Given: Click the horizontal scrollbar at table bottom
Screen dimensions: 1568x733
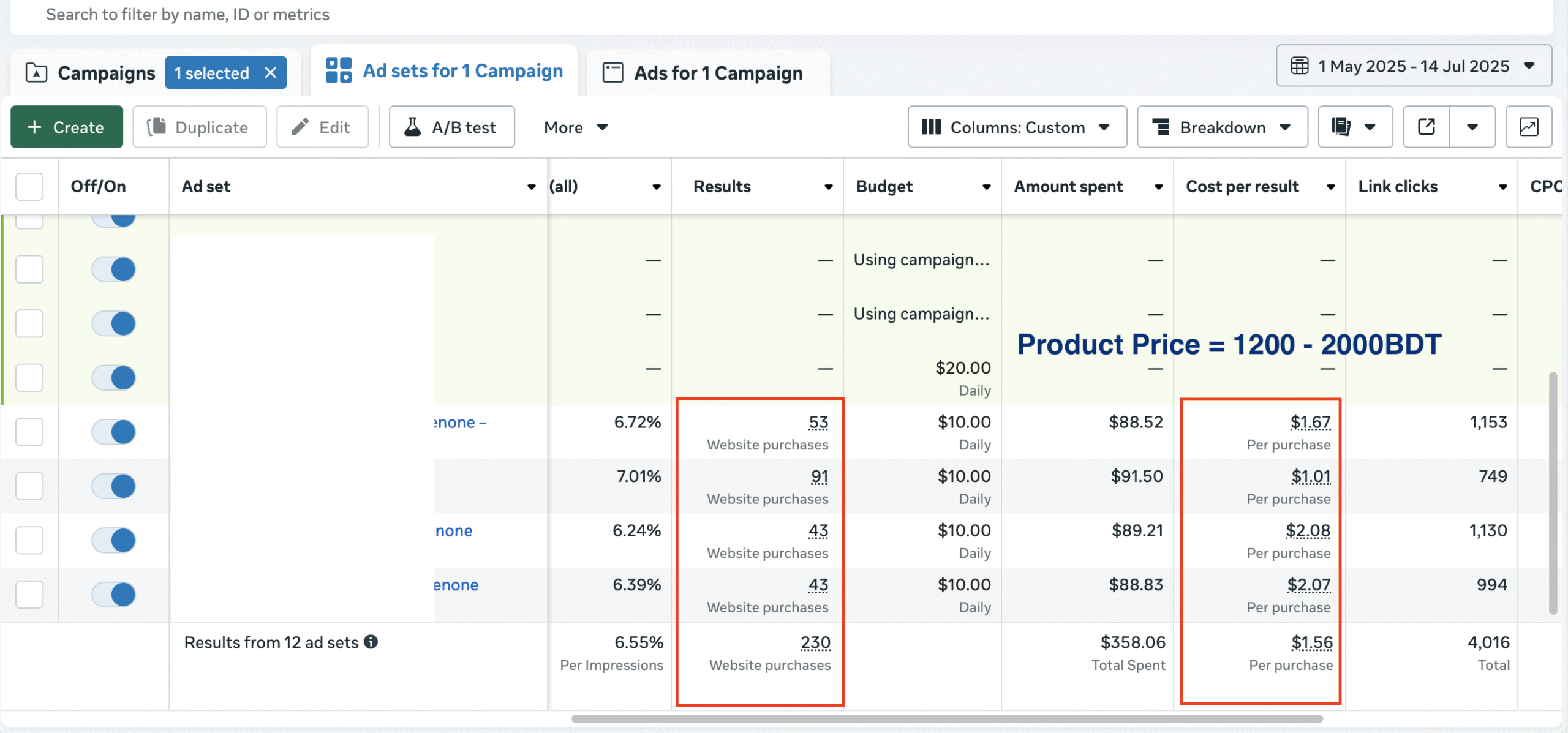Looking at the screenshot, I should point(946,719).
